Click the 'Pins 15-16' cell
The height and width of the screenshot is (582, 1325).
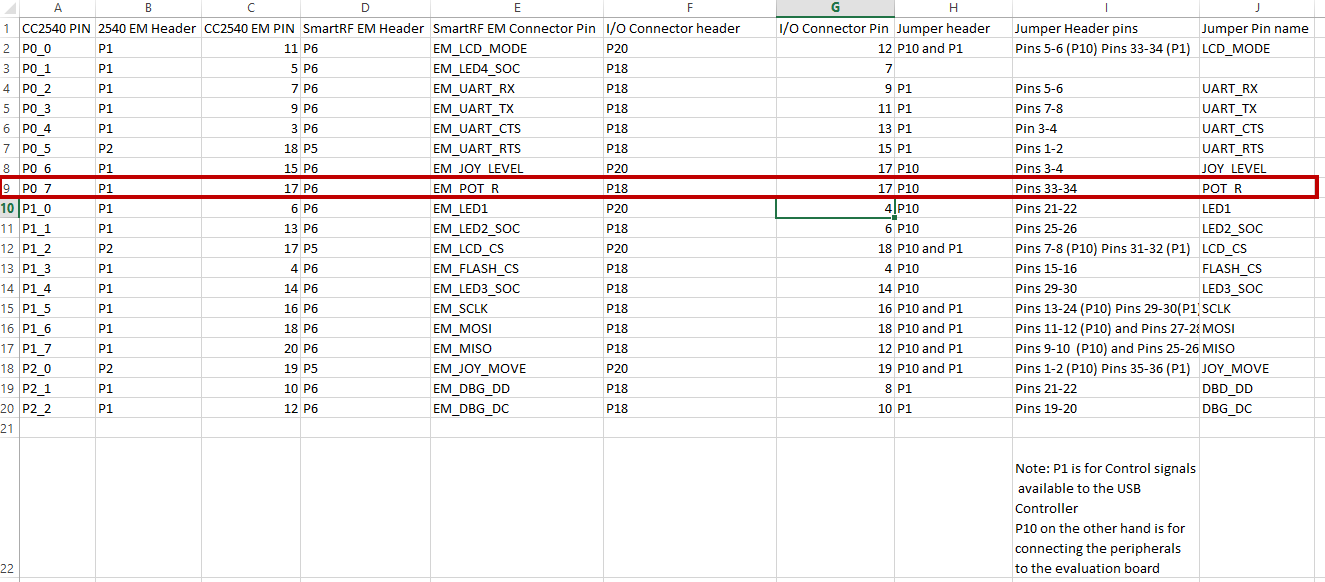click(1106, 268)
